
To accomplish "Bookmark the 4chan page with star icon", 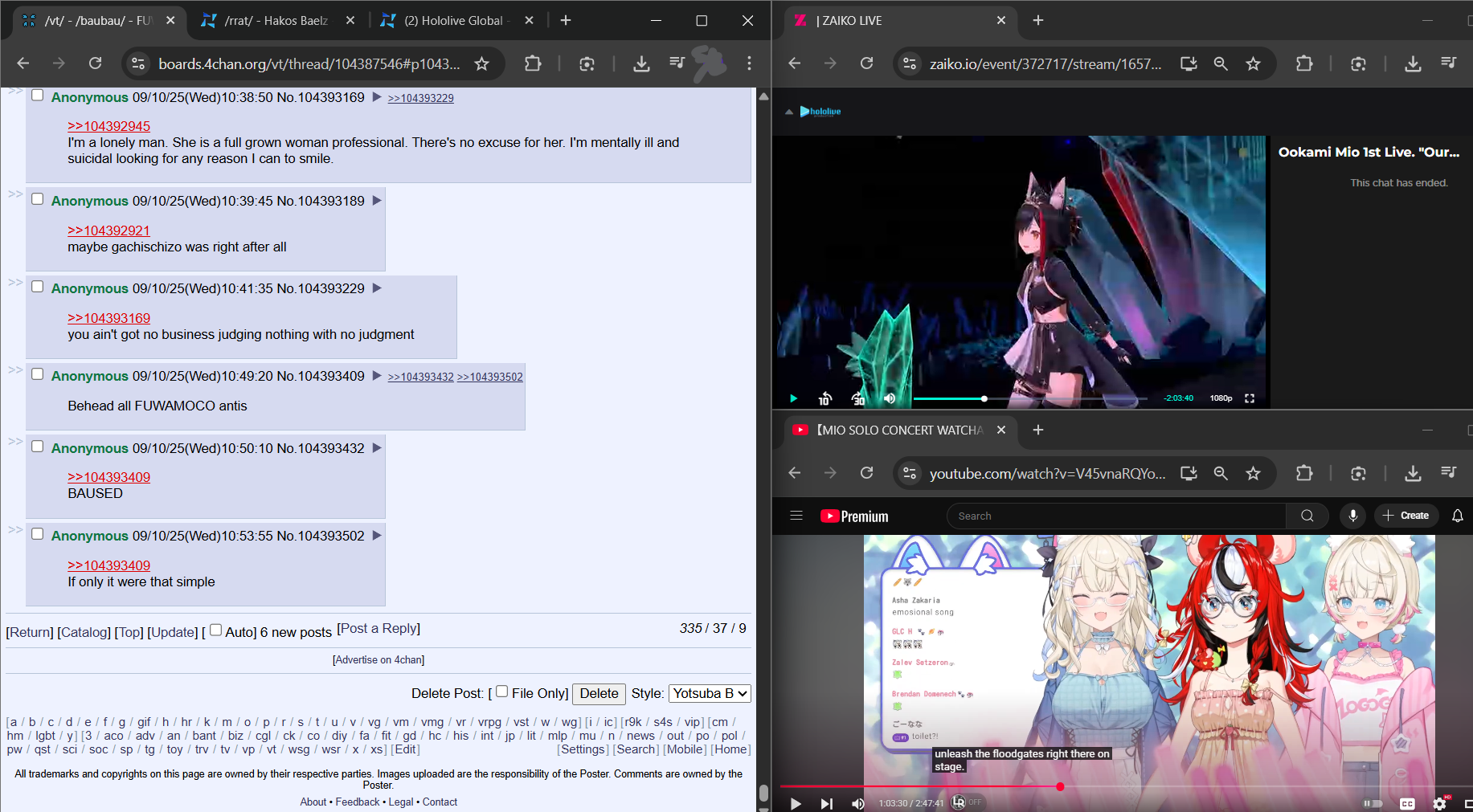I will click(481, 64).
